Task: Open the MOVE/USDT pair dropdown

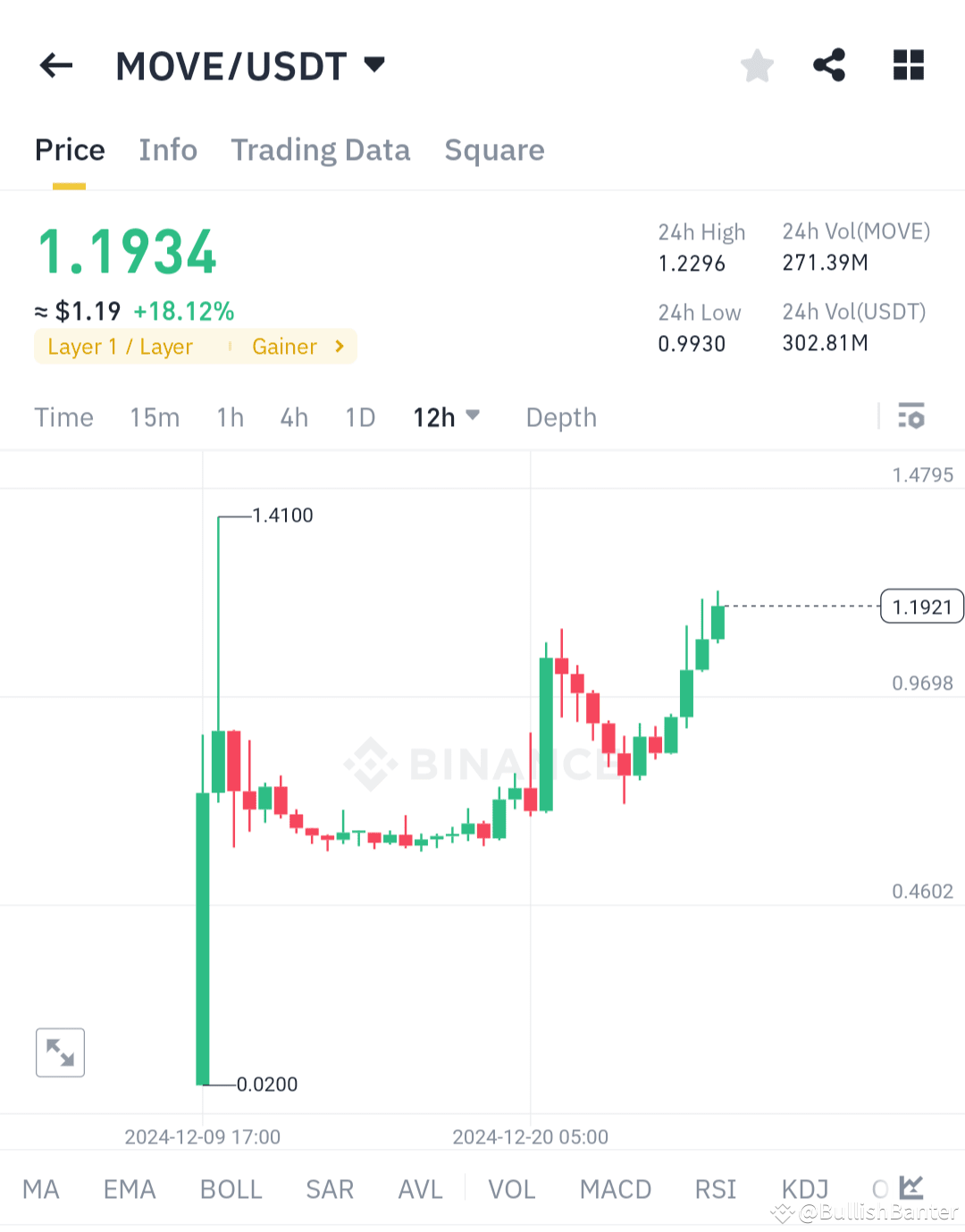Action: 374,63
